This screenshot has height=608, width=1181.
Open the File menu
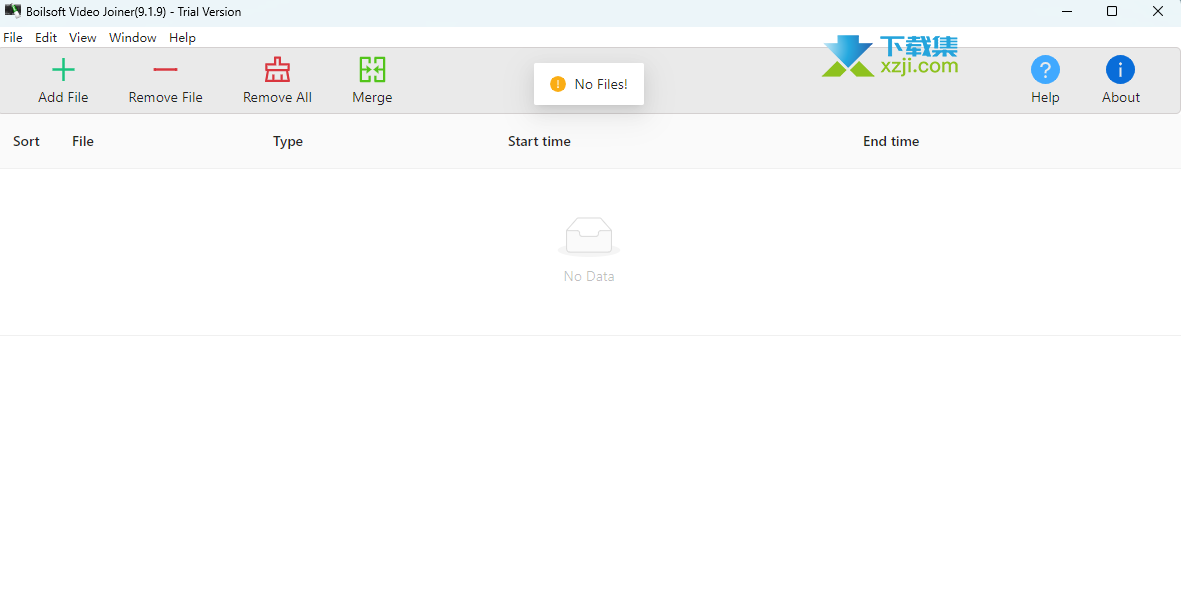(x=13, y=38)
